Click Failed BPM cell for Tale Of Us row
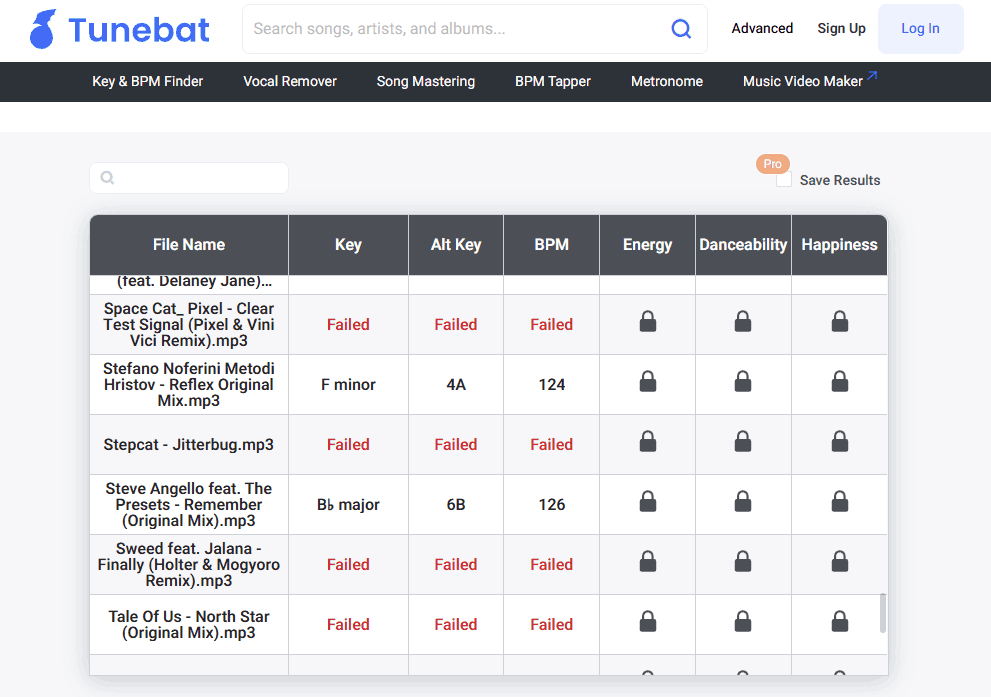The height and width of the screenshot is (697, 991). (x=551, y=624)
